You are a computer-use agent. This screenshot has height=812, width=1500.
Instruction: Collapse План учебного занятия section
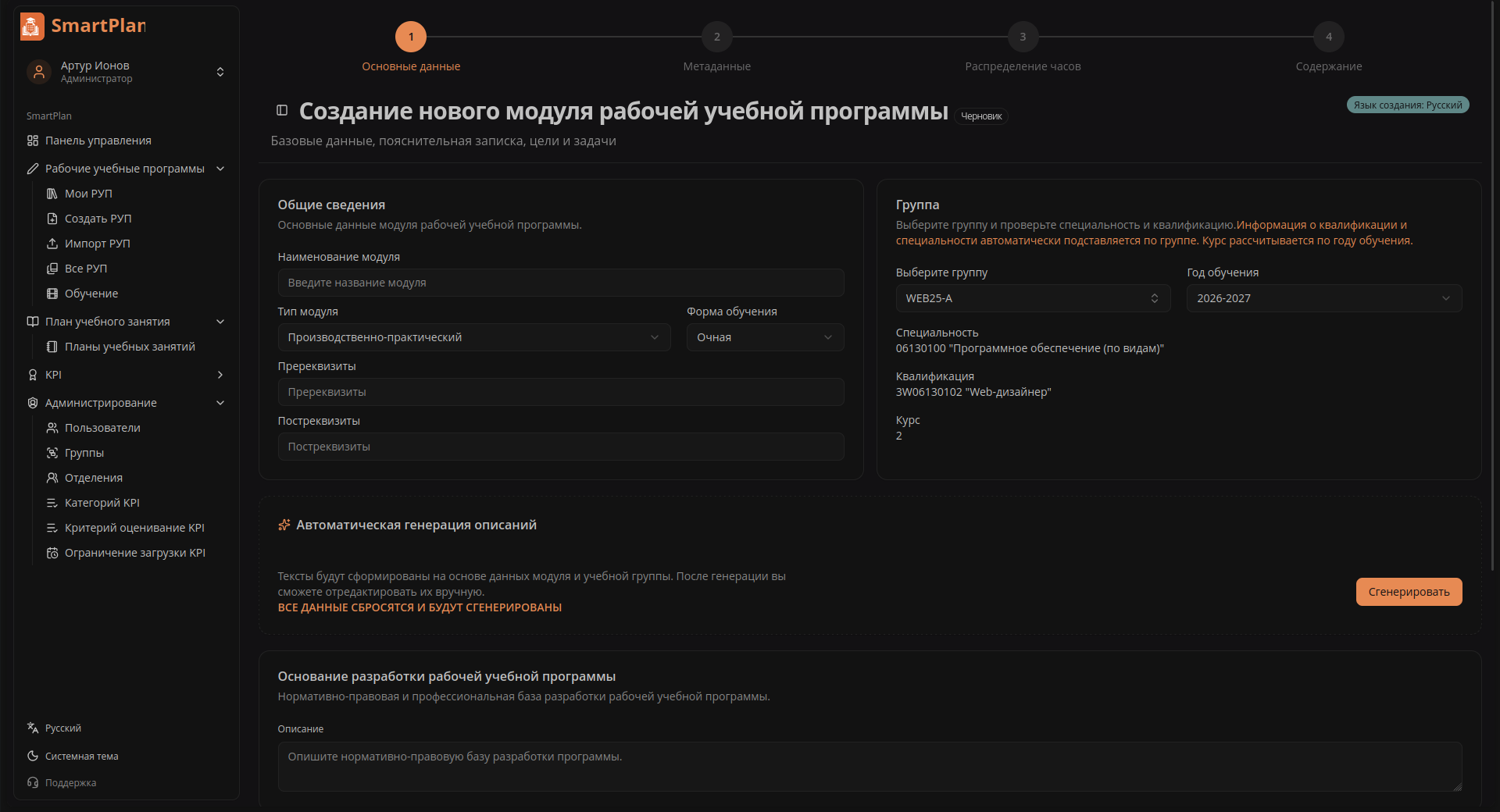[220, 322]
